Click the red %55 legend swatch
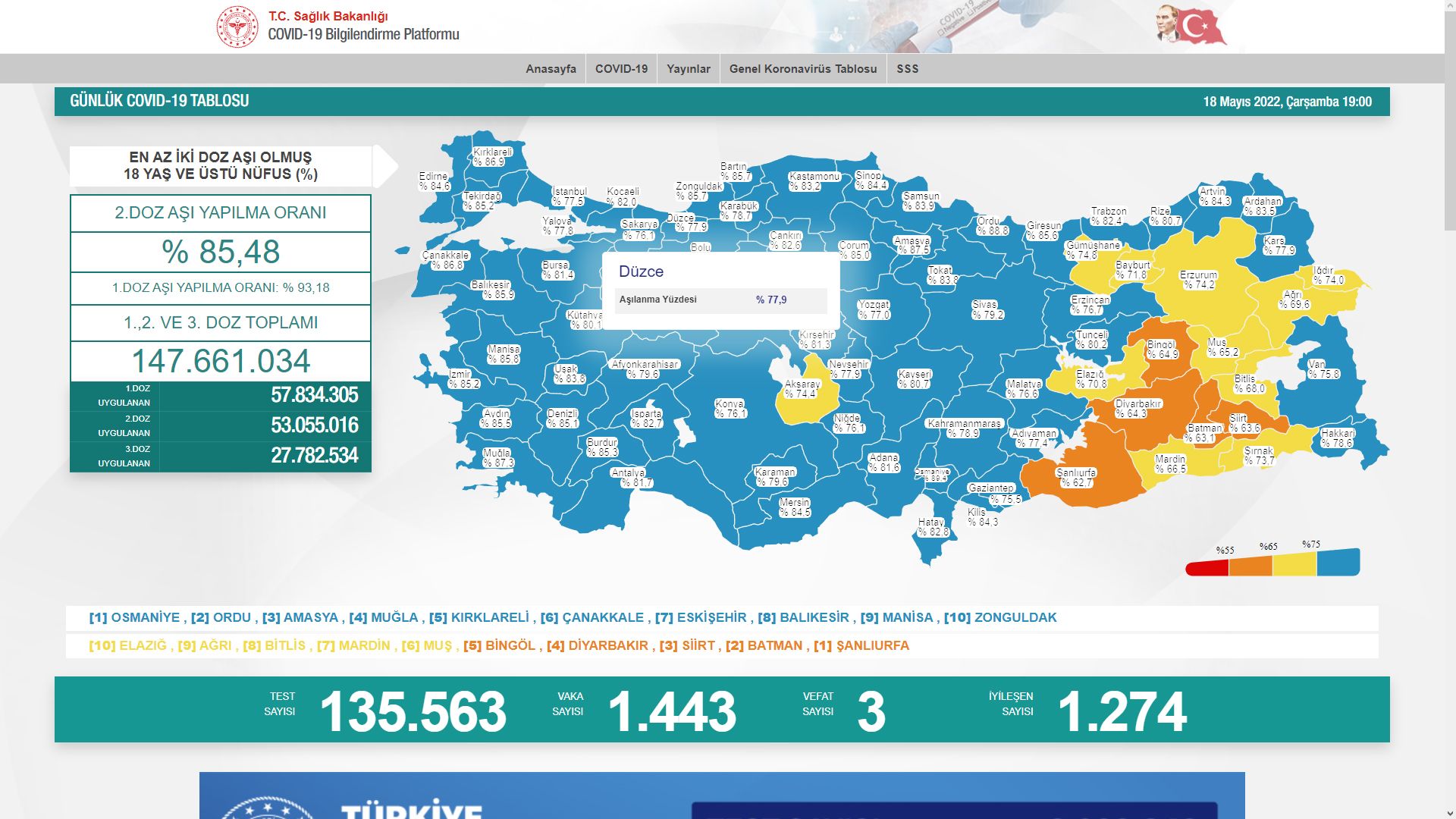Viewport: 1456px width, 819px height. (x=1207, y=568)
